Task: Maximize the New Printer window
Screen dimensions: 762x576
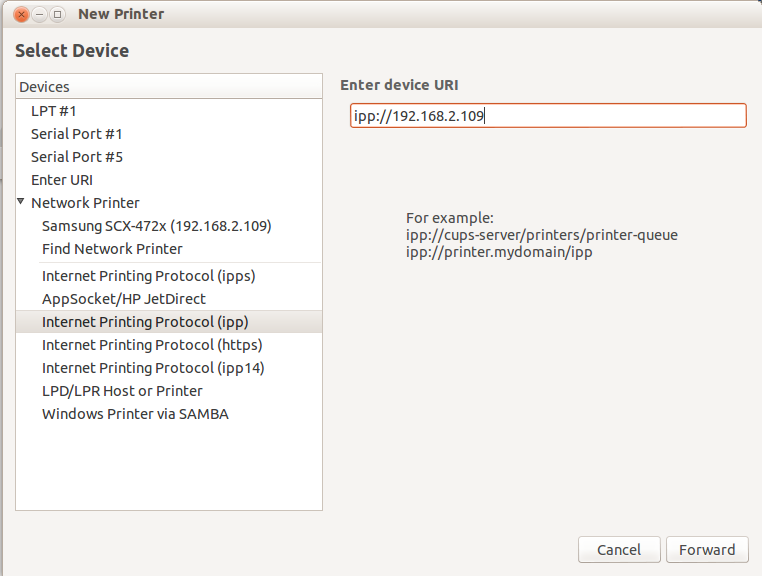Action: click(57, 14)
